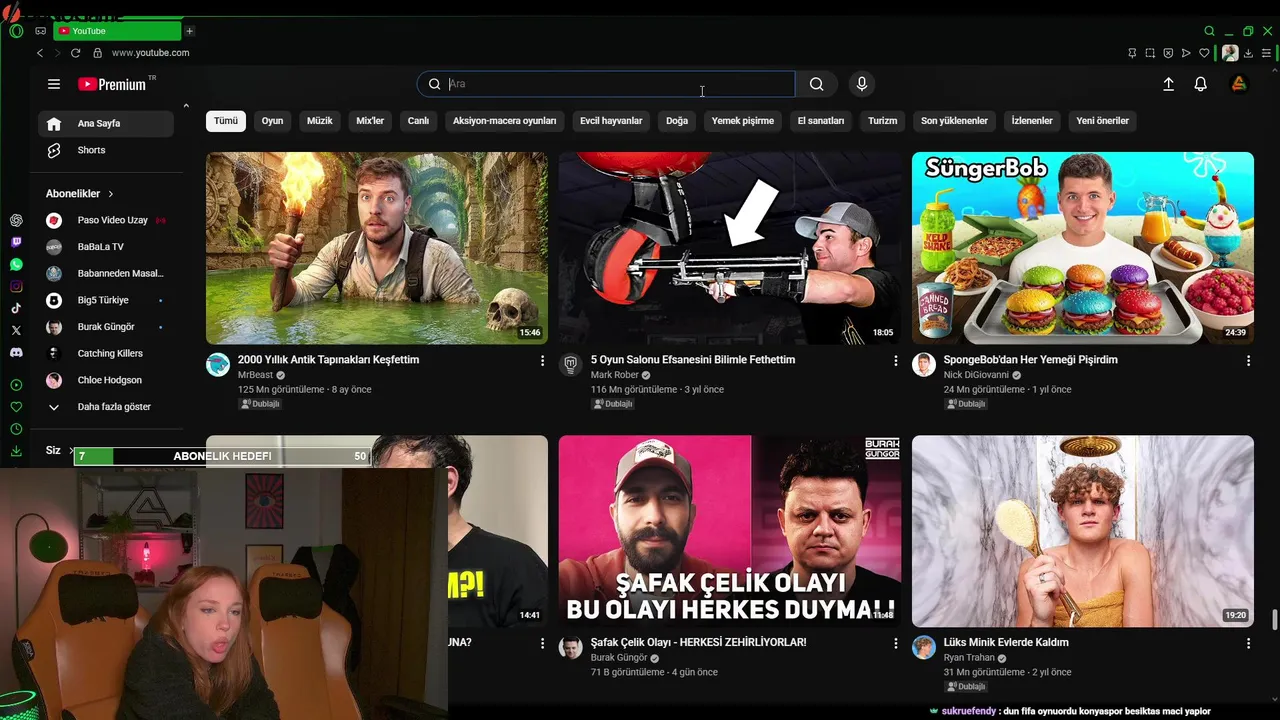Select the Son yüklenenler chip
The height and width of the screenshot is (720, 1280).
(954, 121)
